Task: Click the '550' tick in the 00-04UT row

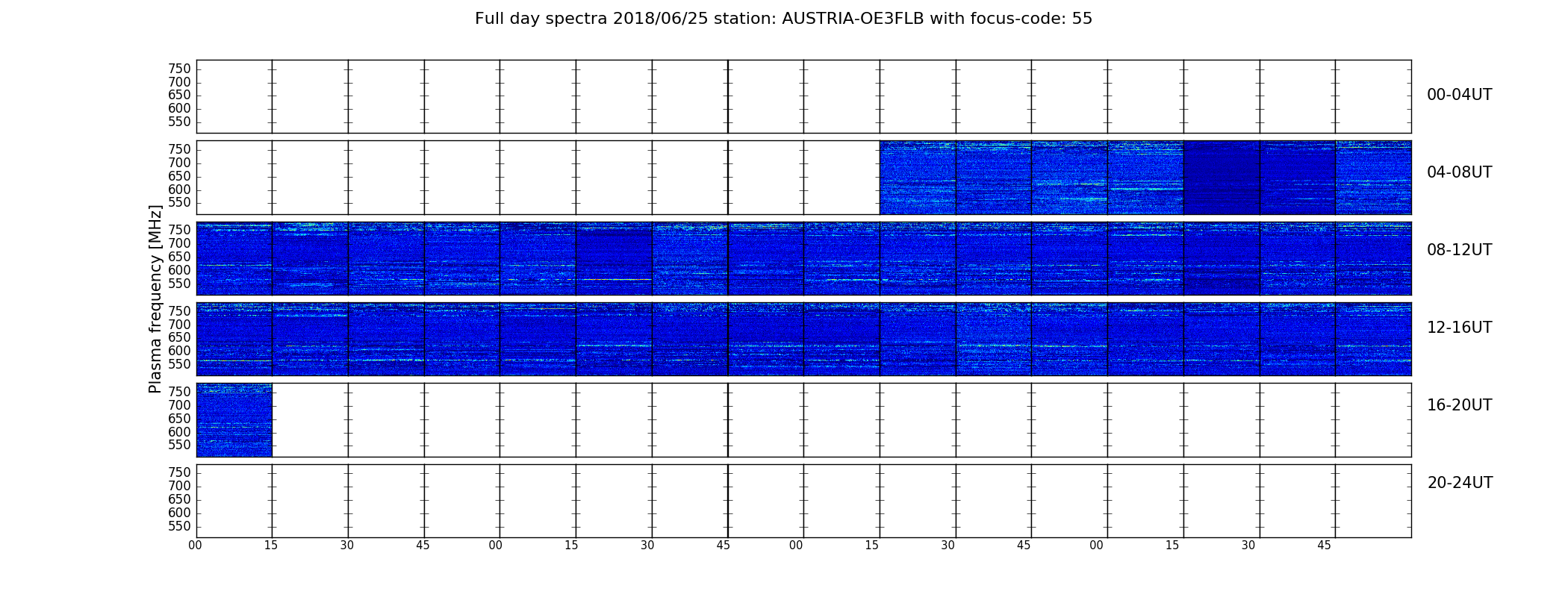Action: pos(179,122)
